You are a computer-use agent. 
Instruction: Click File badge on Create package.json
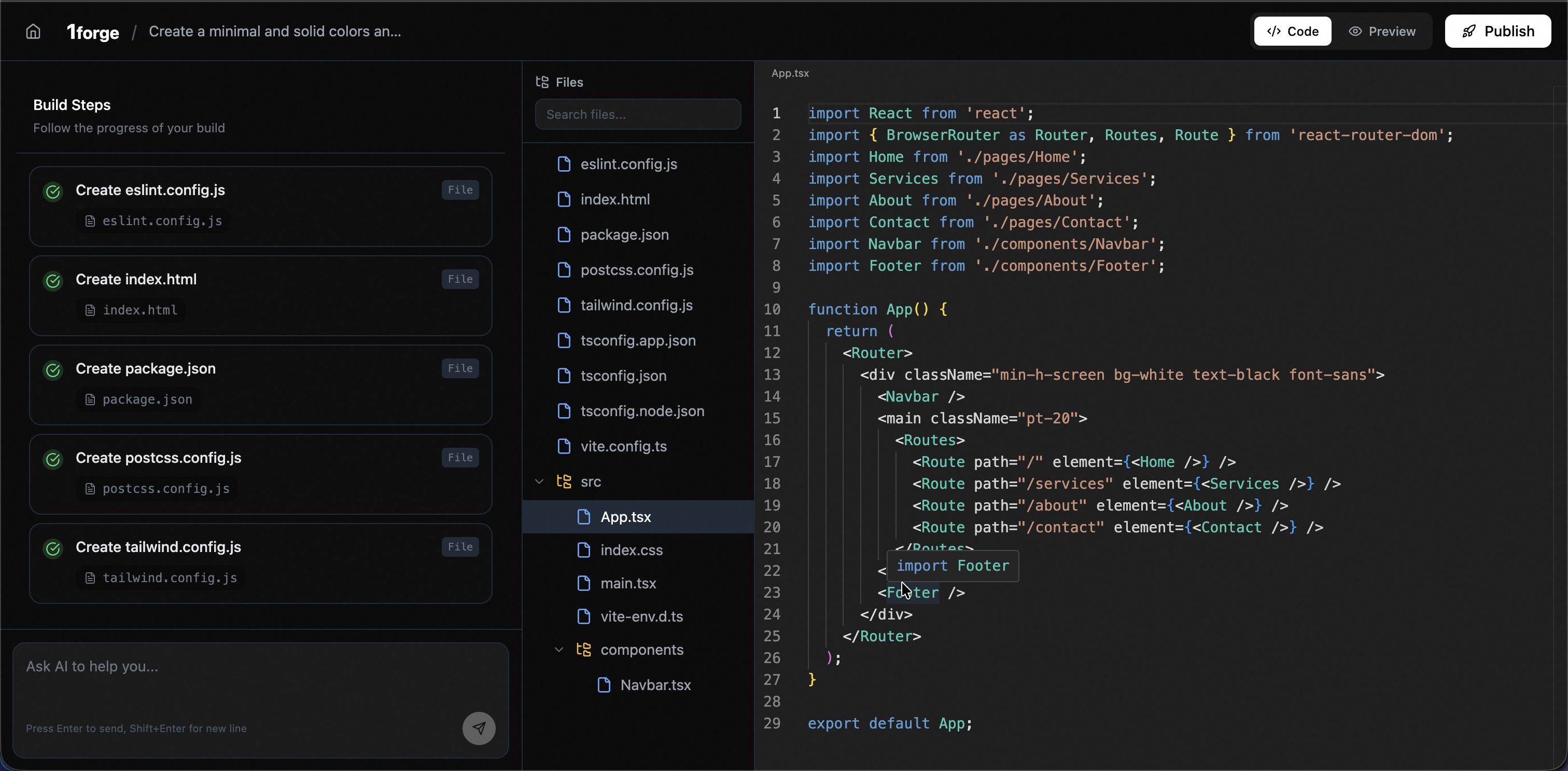460,368
